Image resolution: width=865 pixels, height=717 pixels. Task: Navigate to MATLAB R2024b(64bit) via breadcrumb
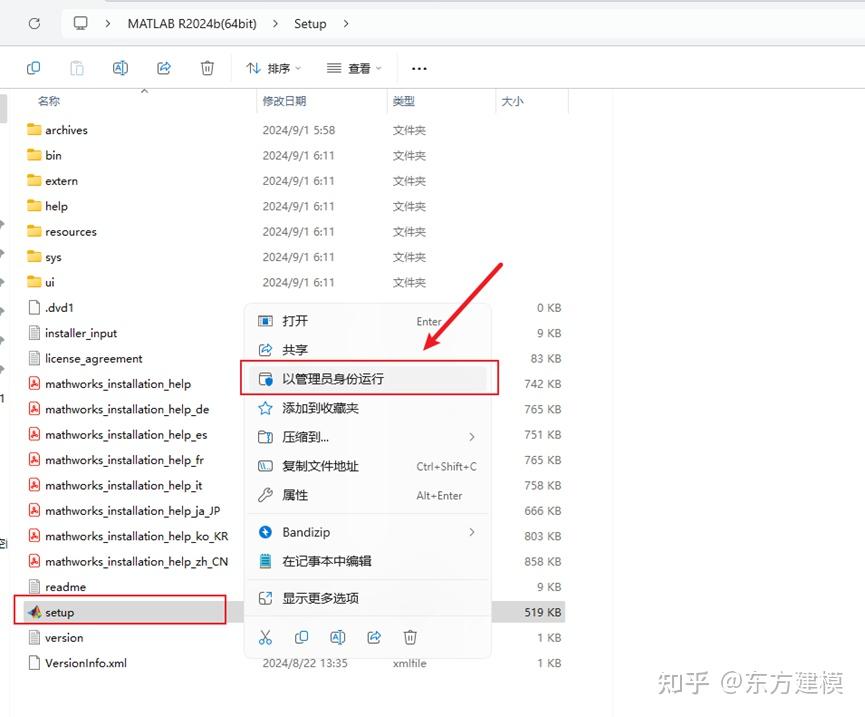(192, 23)
